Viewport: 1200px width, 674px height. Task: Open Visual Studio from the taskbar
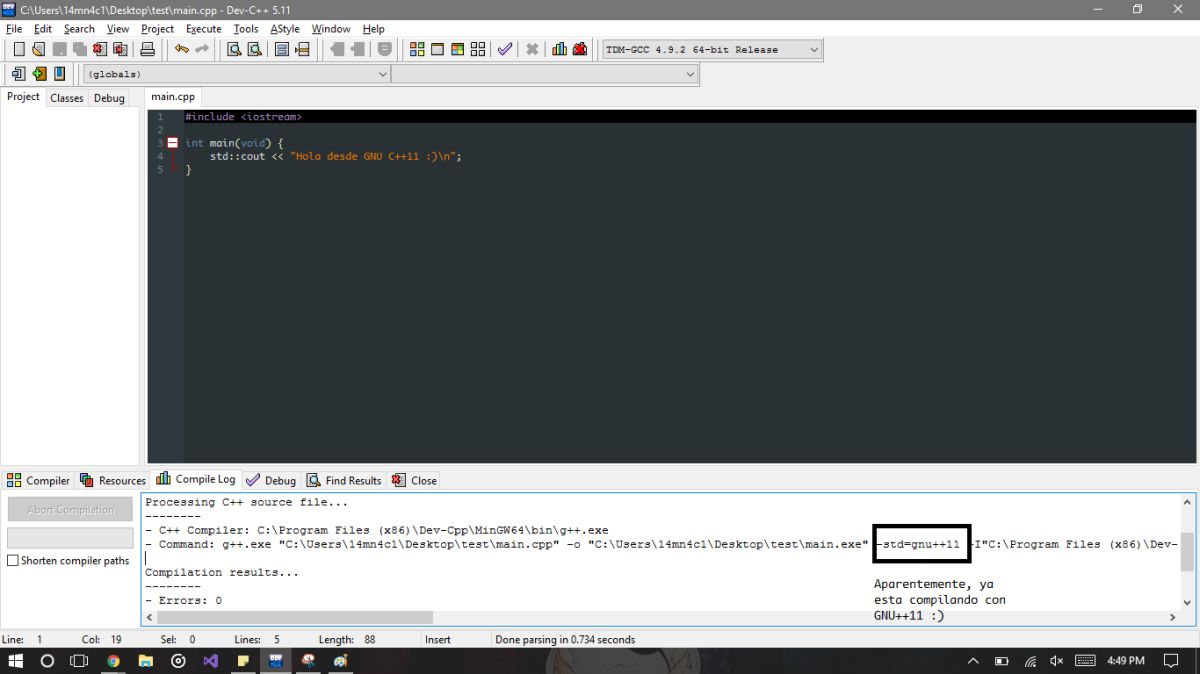210,661
